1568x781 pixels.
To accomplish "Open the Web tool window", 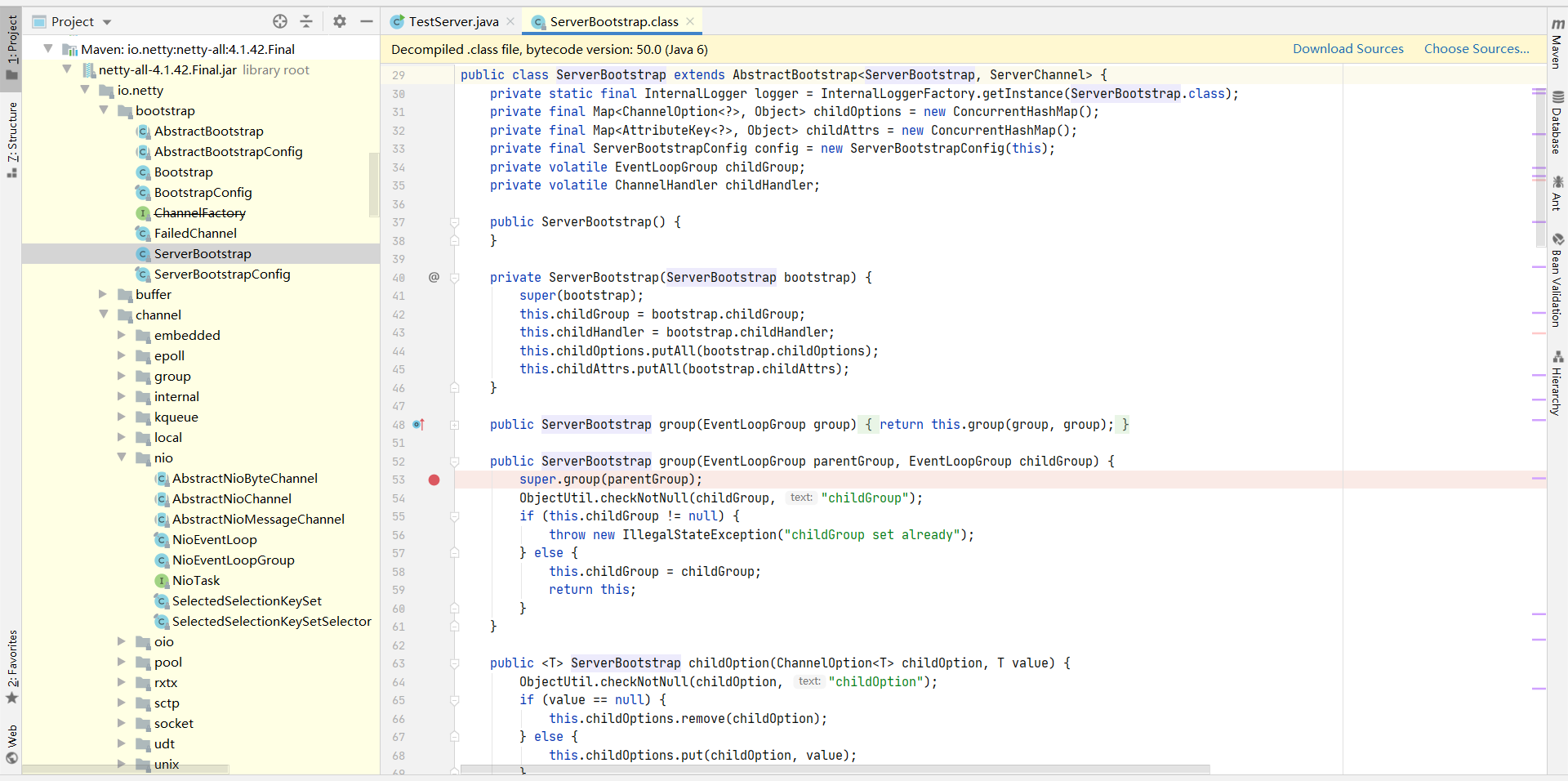I will [12, 744].
